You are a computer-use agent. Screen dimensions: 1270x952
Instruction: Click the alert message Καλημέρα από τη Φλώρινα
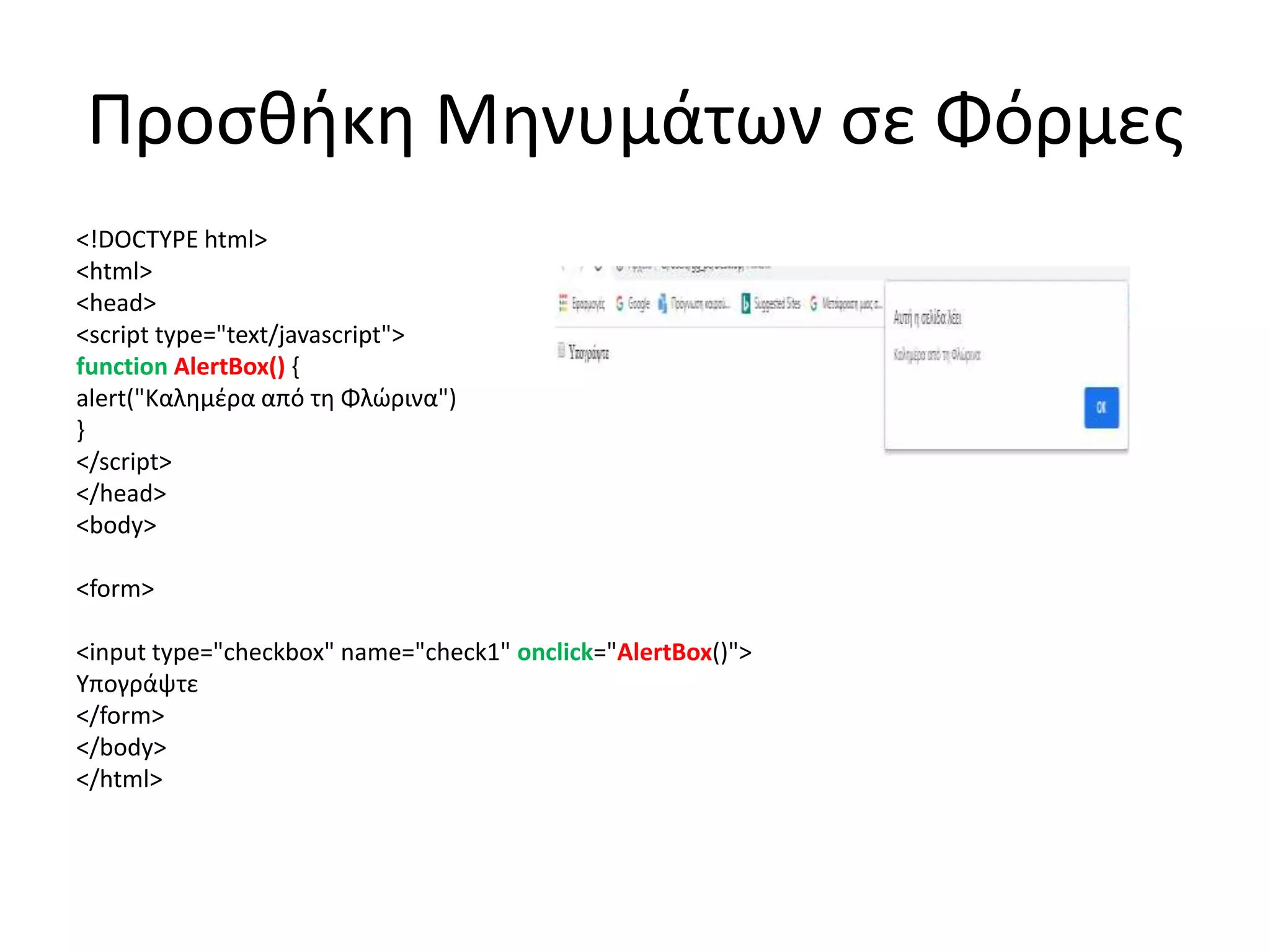click(x=937, y=355)
